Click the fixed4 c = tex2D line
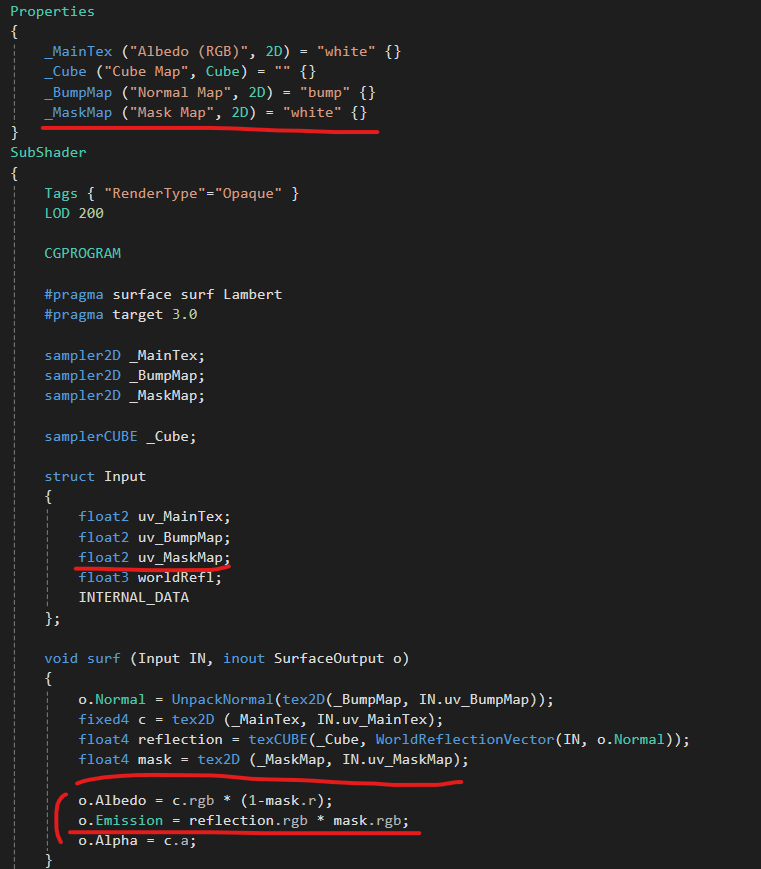The width and height of the screenshot is (761, 869). tap(261, 719)
